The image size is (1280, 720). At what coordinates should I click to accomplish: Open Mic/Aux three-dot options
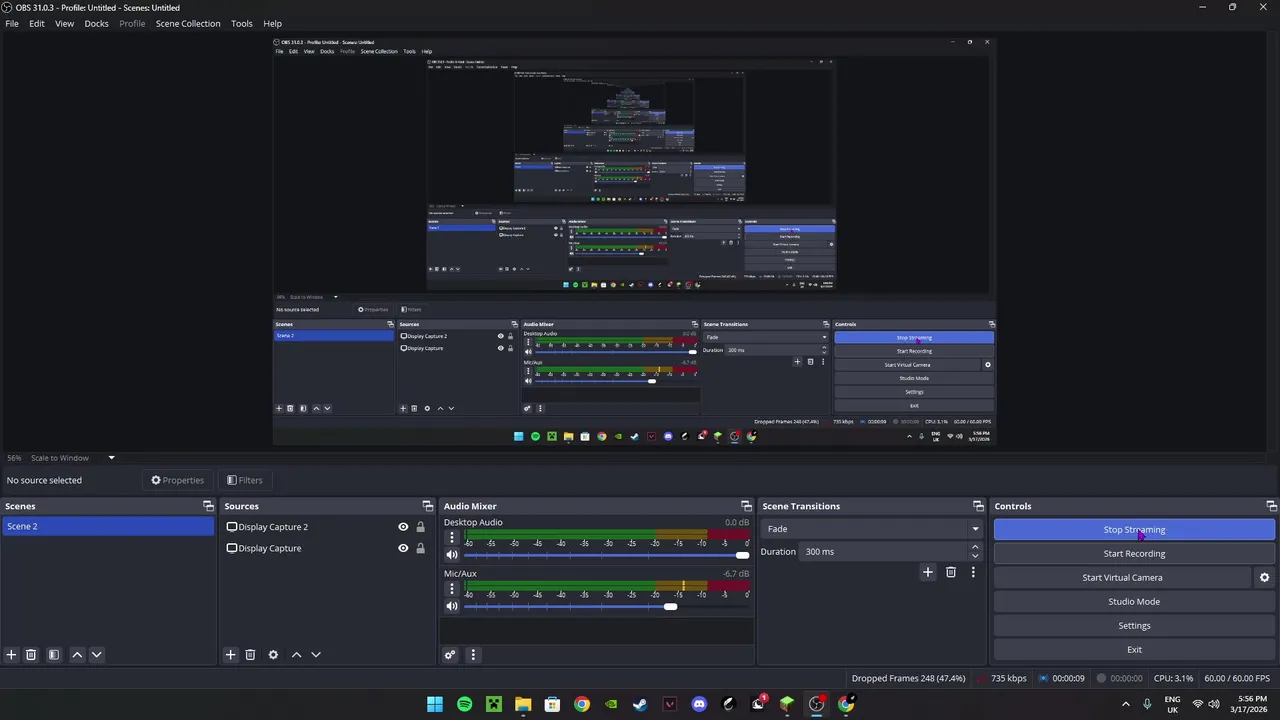(452, 589)
